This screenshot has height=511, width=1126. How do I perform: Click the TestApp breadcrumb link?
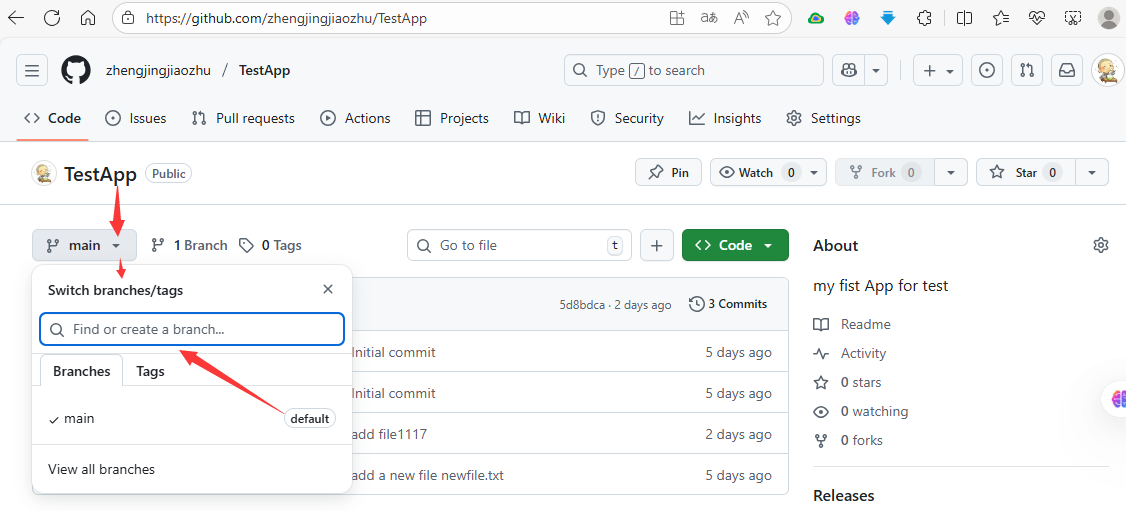(x=264, y=70)
